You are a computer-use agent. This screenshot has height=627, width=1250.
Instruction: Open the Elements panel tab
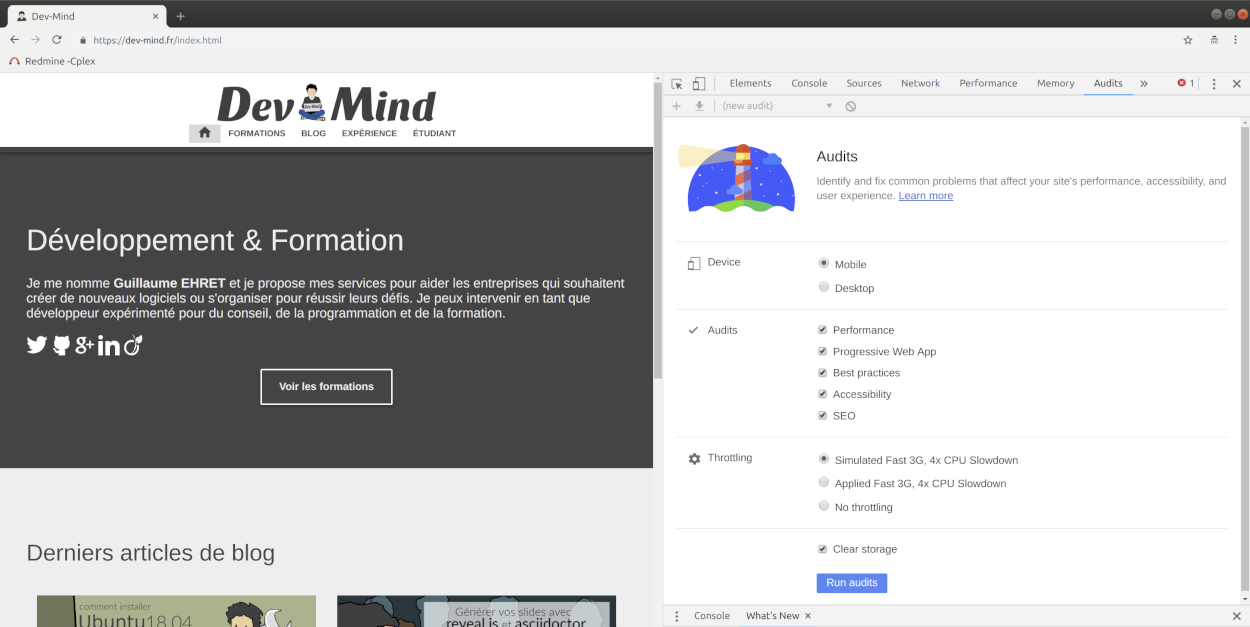point(750,84)
